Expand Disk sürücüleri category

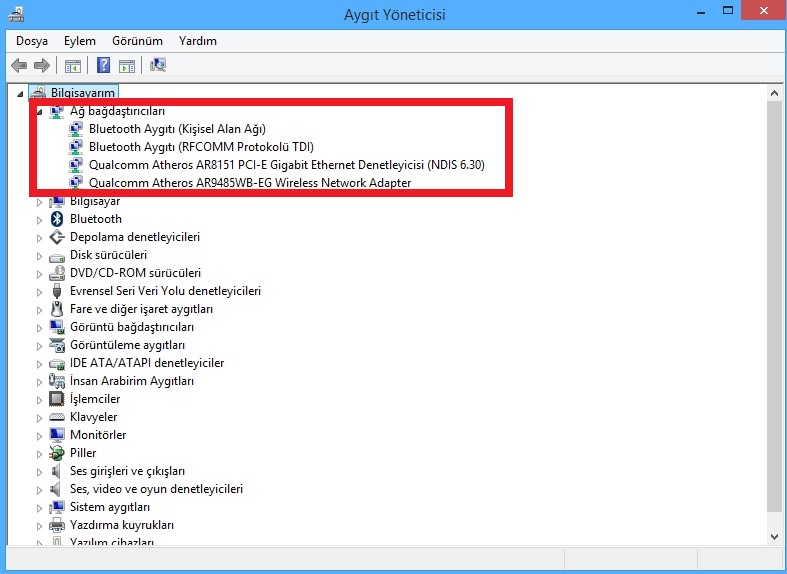39,256
